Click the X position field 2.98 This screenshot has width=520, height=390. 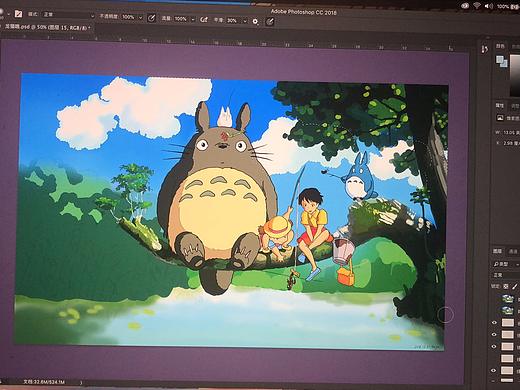512,143
